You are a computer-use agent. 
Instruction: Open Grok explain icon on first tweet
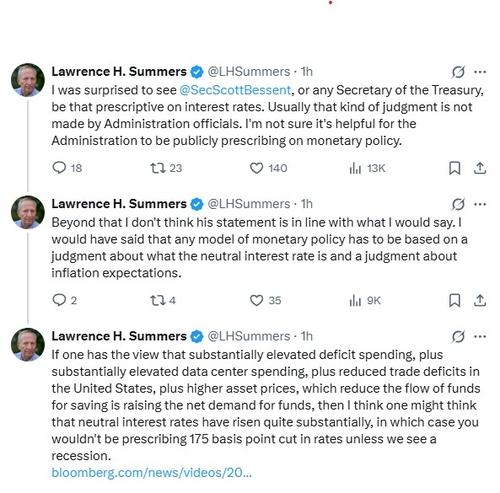(x=458, y=72)
